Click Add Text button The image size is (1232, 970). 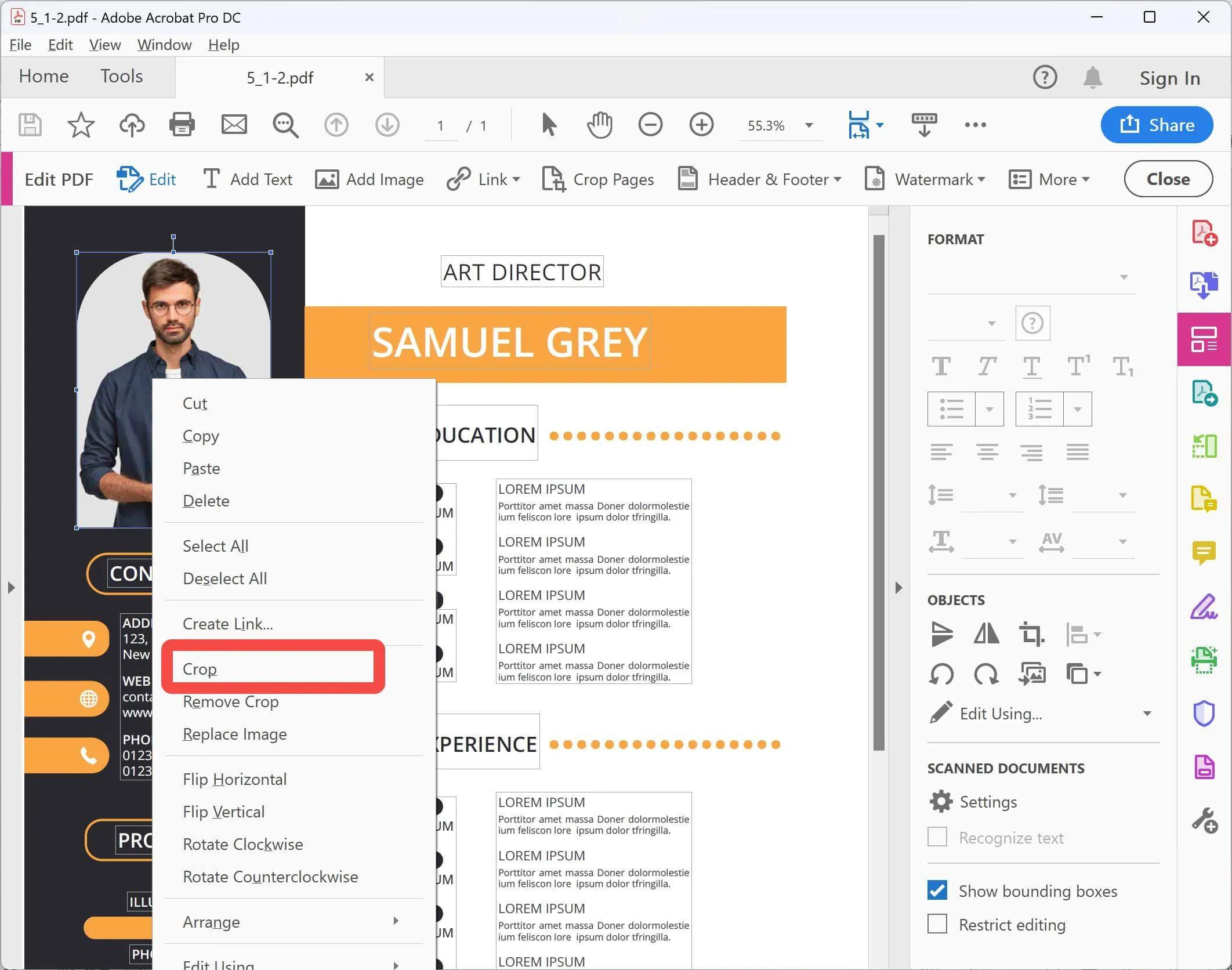pyautogui.click(x=248, y=179)
